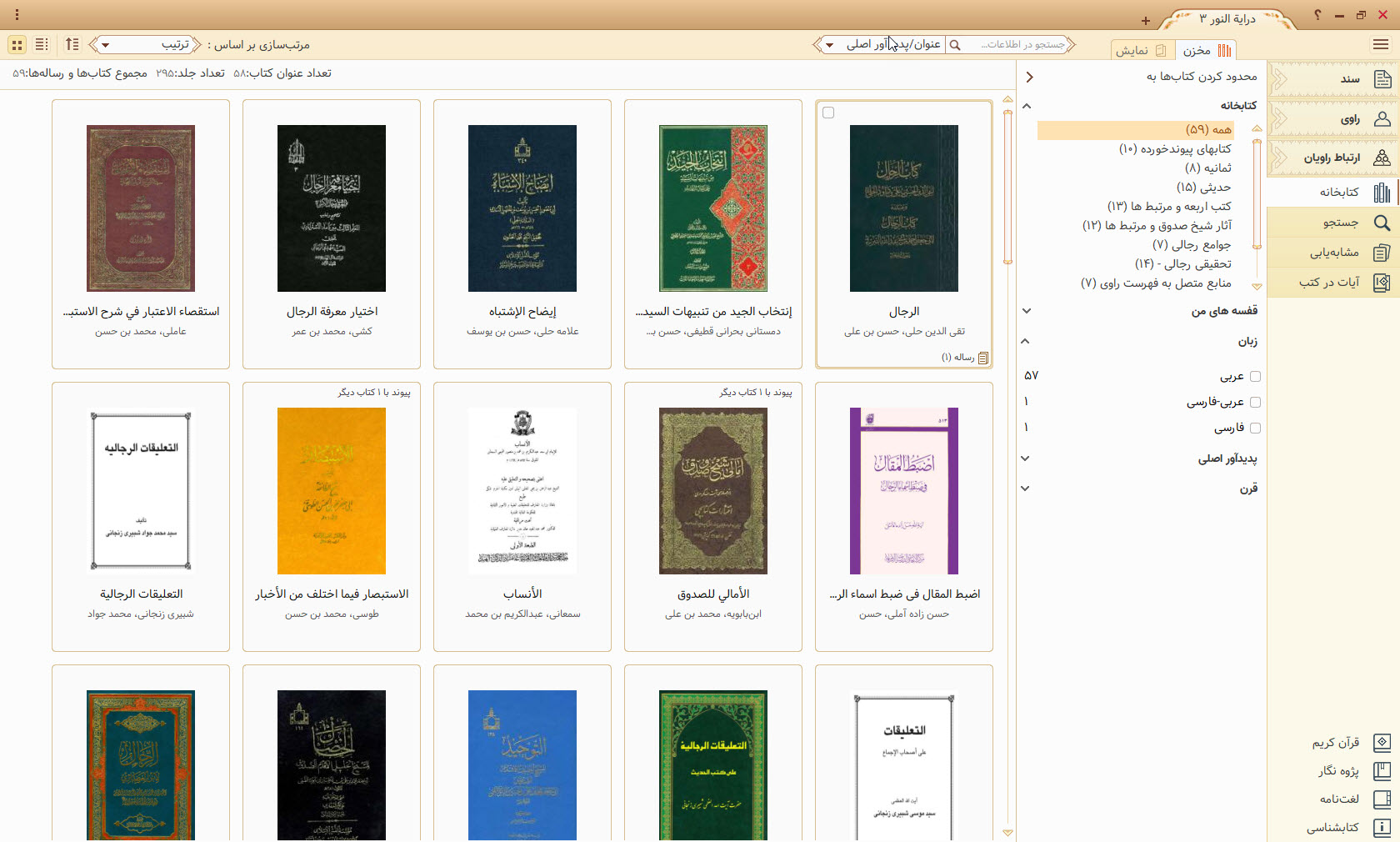
Task: Click the search magnifier icon in search box
Action: (x=955, y=45)
